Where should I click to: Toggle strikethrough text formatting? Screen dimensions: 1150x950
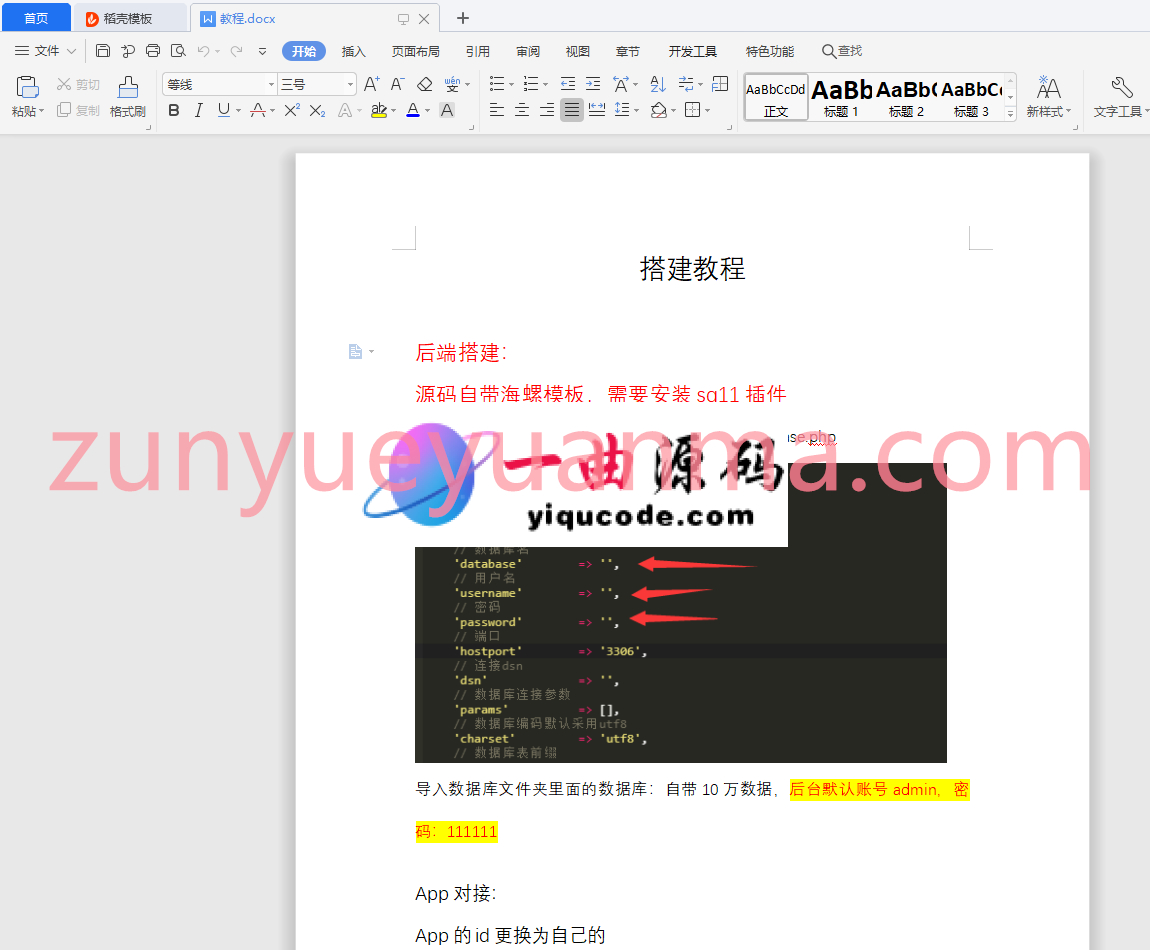pos(257,111)
